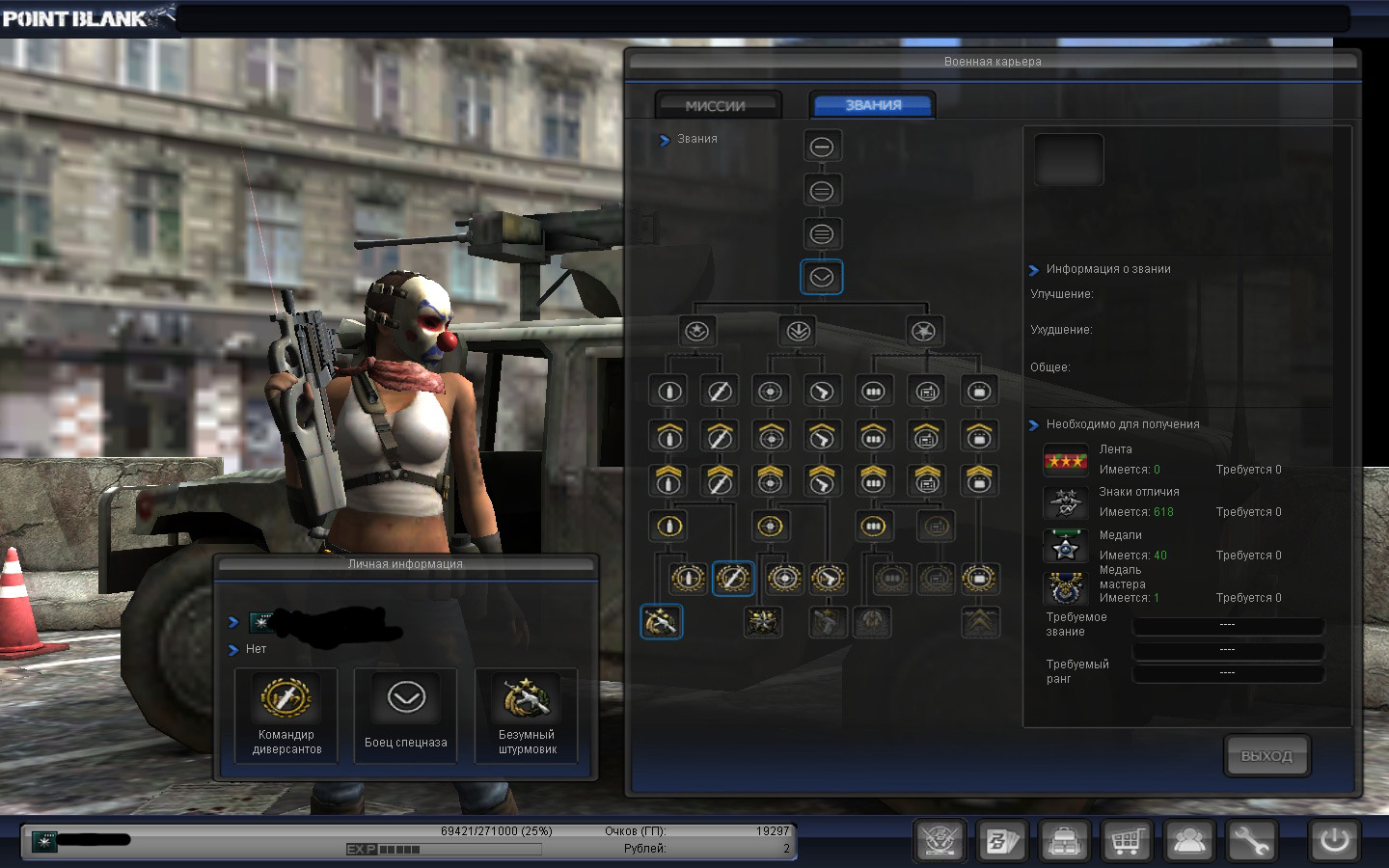This screenshot has width=1389, height=868.
Task: Open the backpack inventory
Action: [1064, 841]
